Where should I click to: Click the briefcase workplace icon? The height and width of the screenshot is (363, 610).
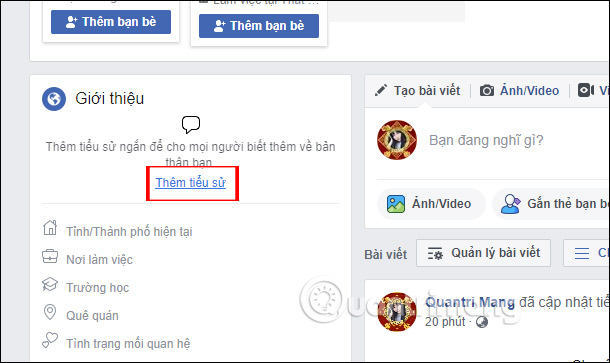pos(50,256)
